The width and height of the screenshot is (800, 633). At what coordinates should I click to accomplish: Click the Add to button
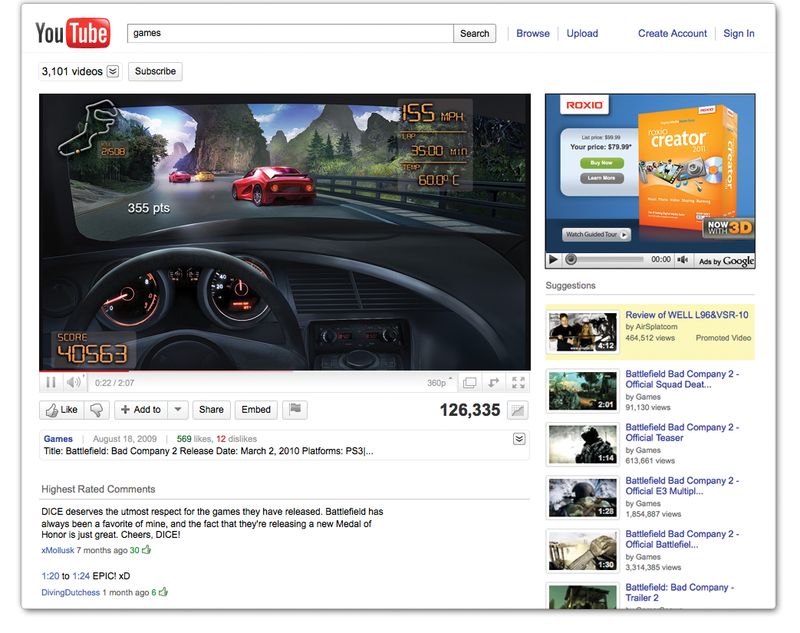click(141, 410)
